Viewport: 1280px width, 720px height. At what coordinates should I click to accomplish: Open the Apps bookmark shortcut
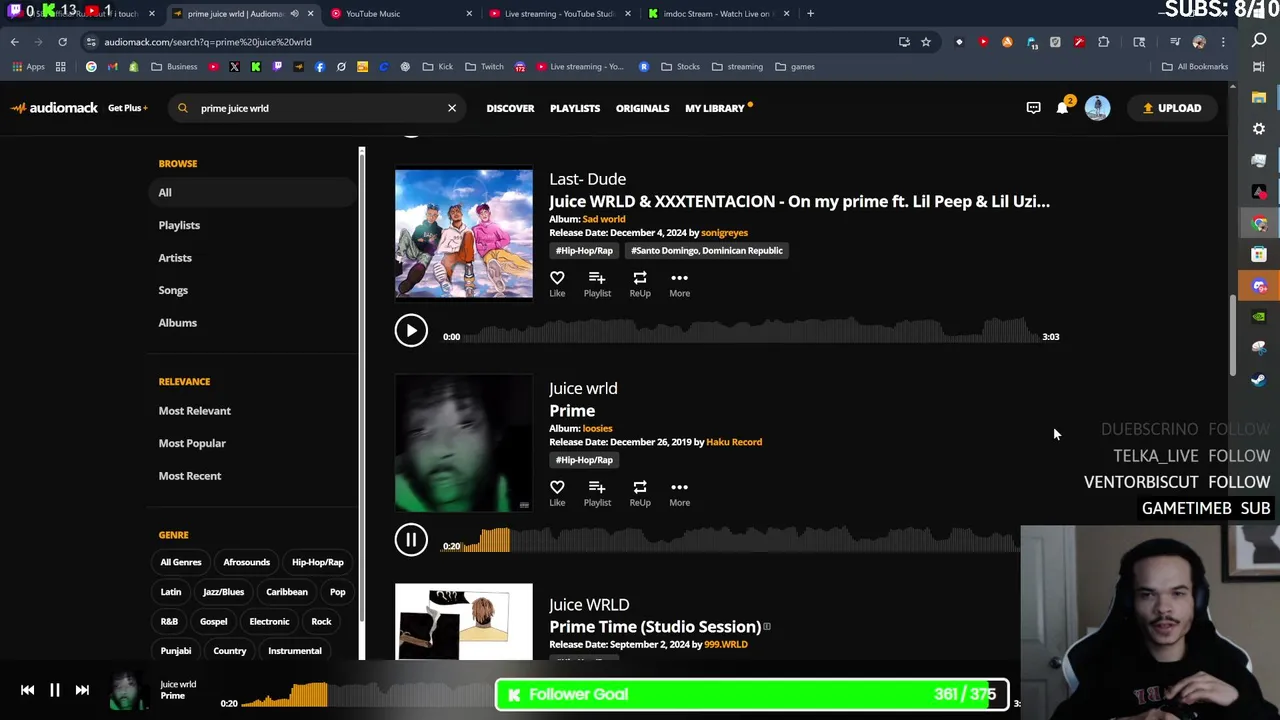click(x=28, y=67)
